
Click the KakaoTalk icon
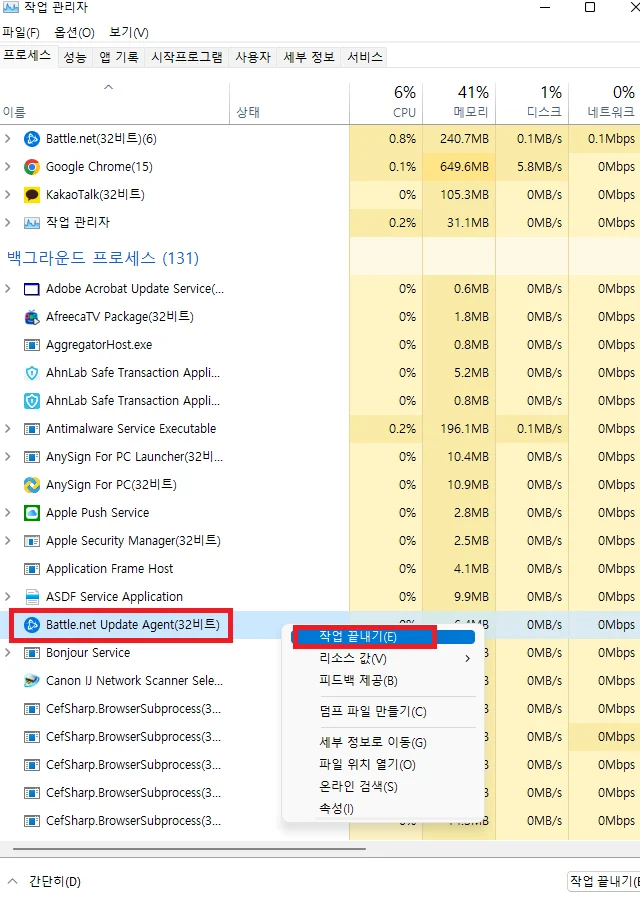[32, 194]
